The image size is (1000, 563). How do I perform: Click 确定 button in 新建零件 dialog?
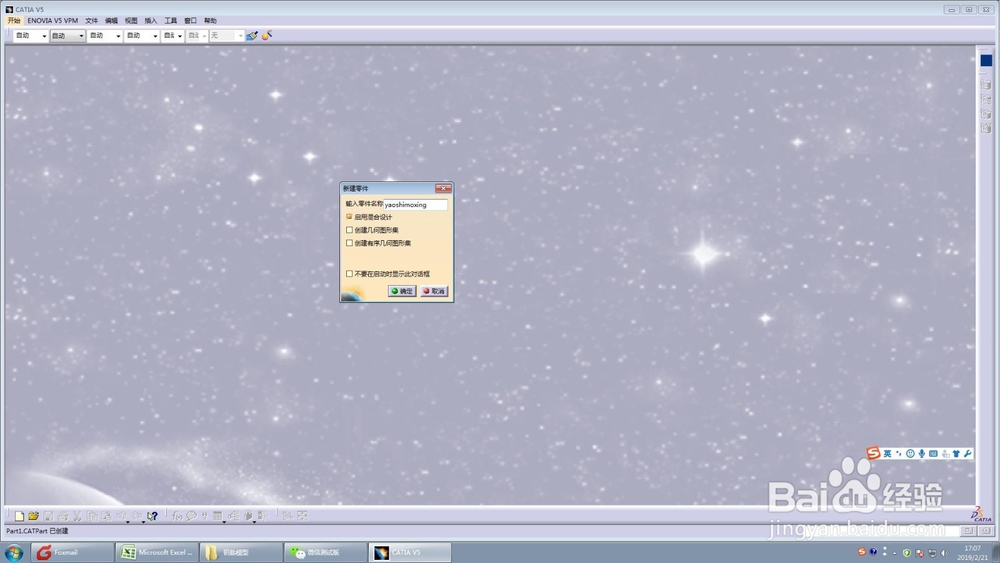(x=402, y=291)
